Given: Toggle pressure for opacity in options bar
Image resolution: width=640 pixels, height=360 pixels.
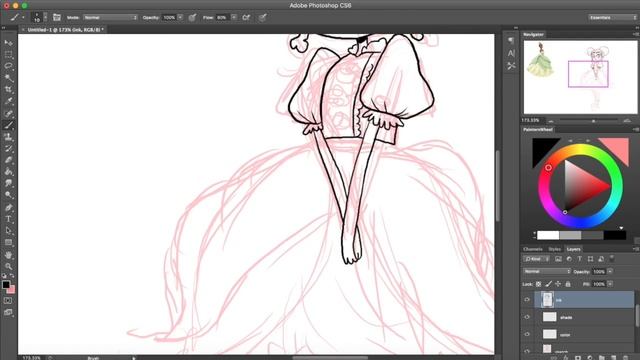Looking at the screenshot, I should 193,18.
